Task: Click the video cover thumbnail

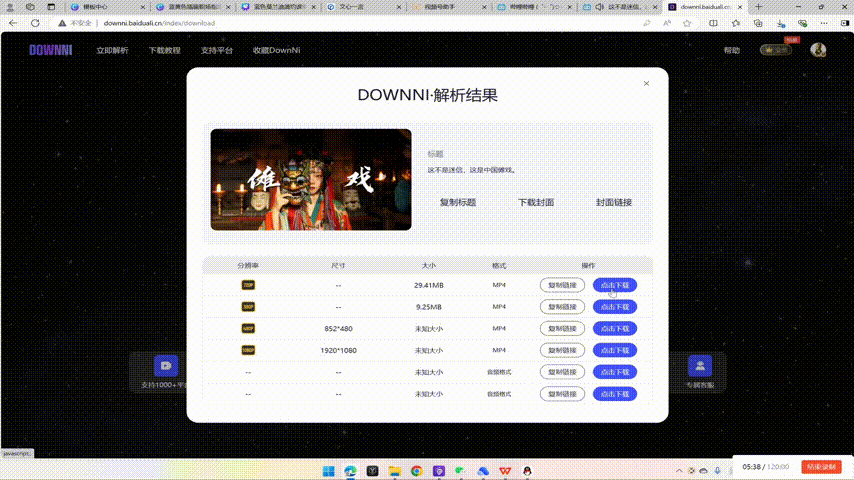Action: tap(311, 180)
